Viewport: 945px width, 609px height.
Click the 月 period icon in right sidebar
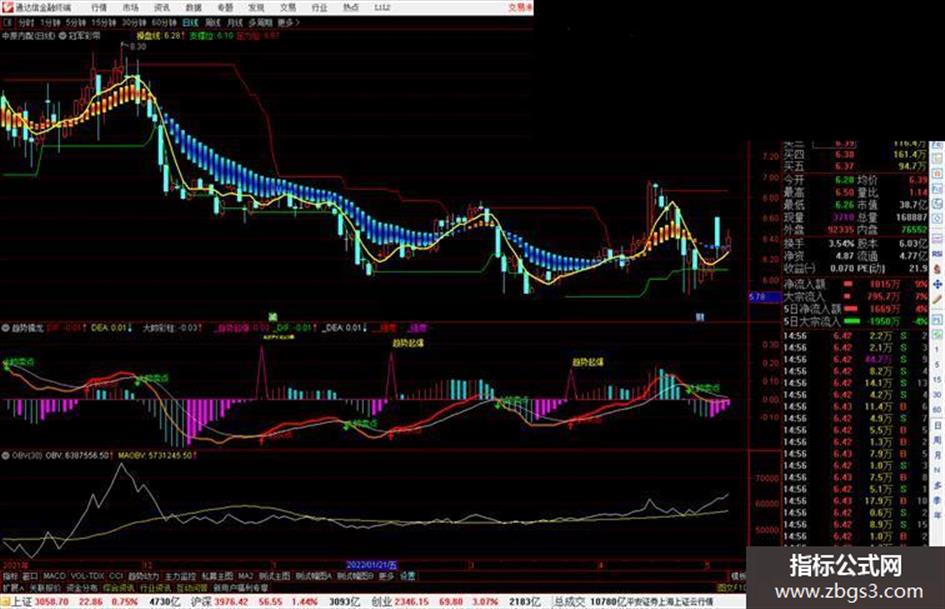tap(938, 455)
